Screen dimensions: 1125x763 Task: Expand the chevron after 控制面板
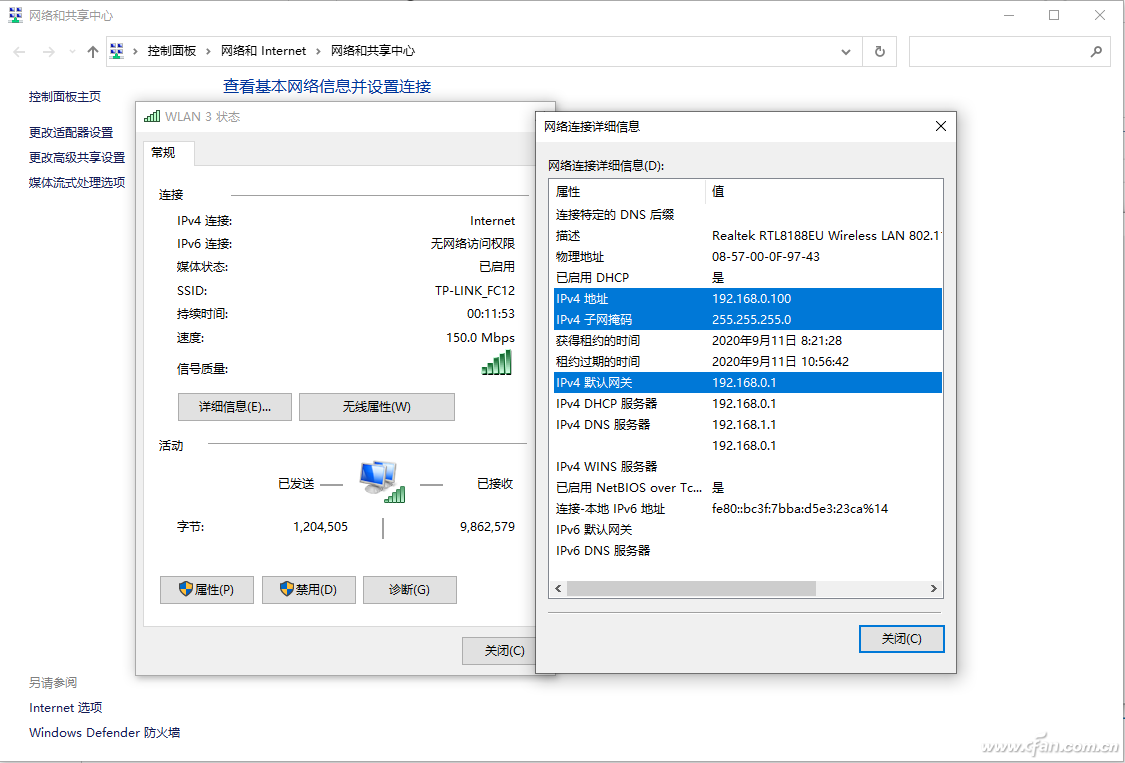tap(207, 51)
